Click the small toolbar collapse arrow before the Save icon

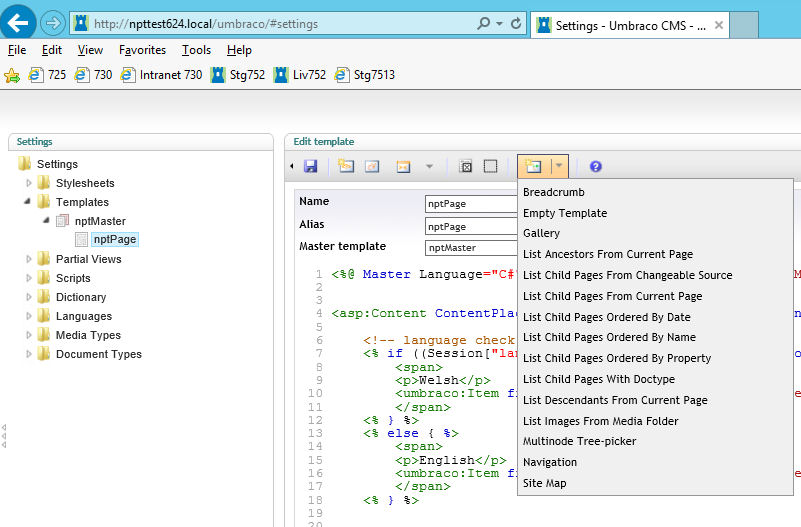click(x=292, y=166)
